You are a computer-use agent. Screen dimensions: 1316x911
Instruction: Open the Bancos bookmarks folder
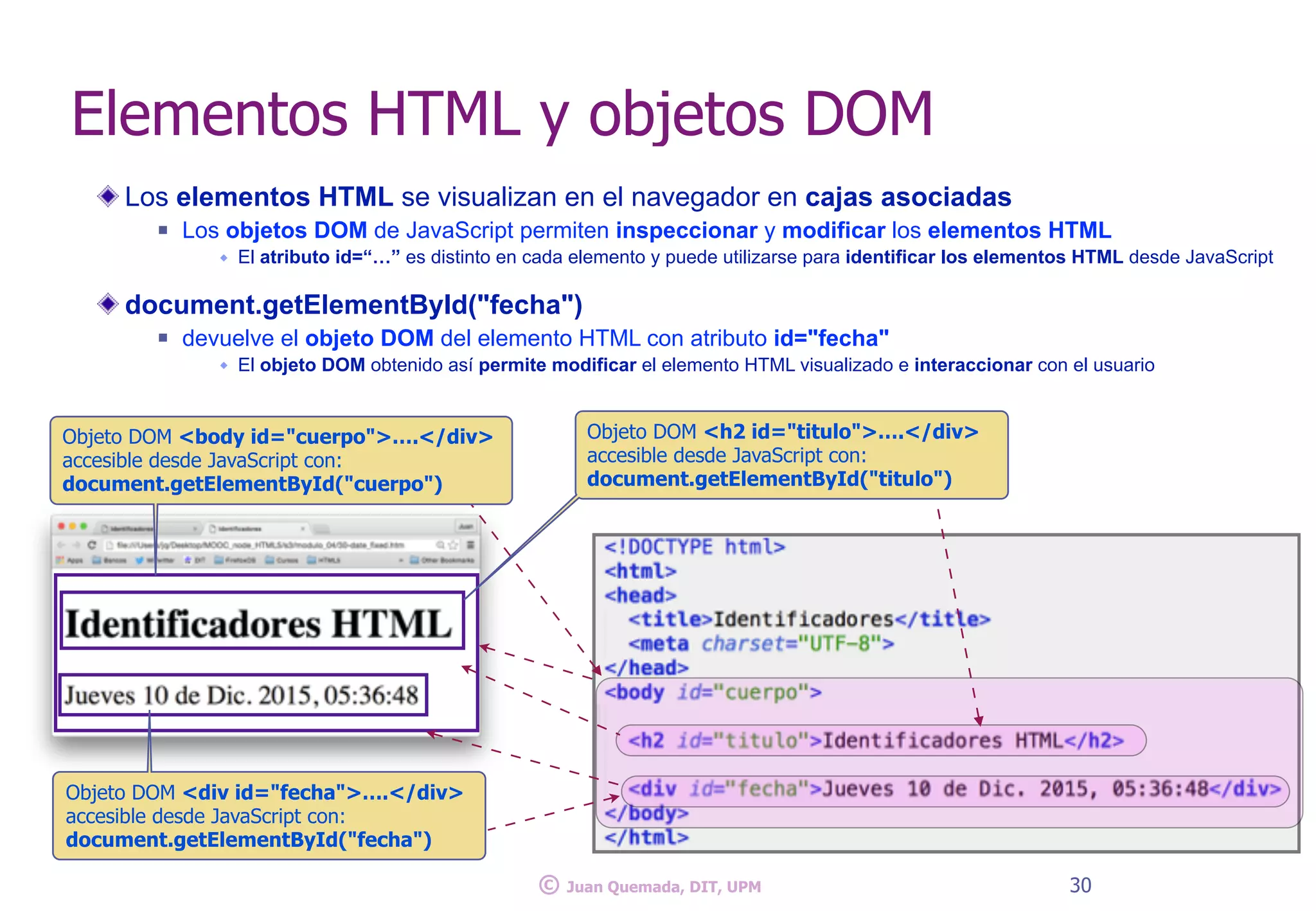point(109,560)
